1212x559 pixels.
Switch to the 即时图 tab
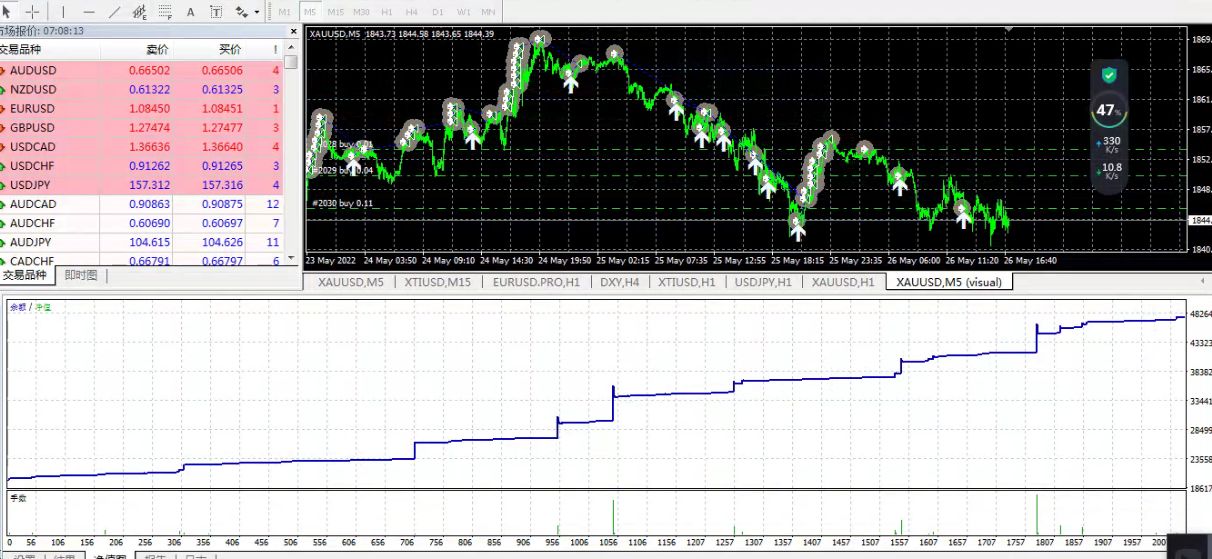[x=81, y=275]
